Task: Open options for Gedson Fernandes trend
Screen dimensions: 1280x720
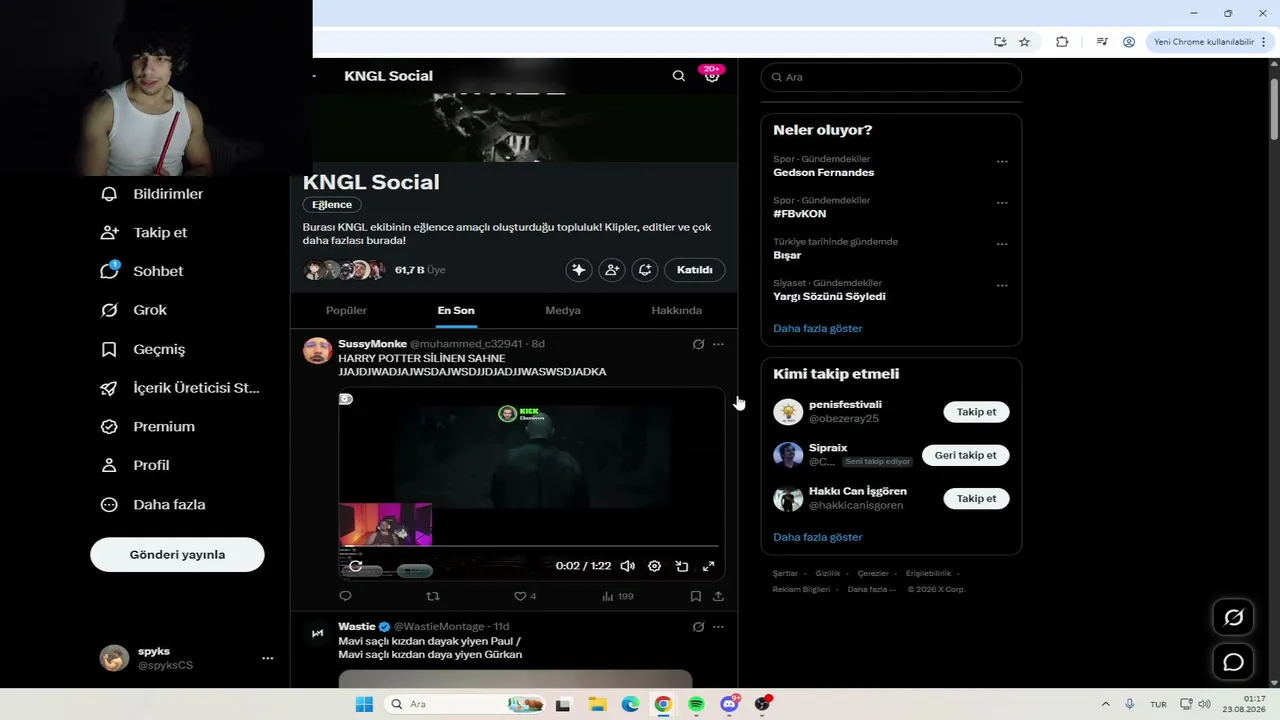Action: point(1002,162)
